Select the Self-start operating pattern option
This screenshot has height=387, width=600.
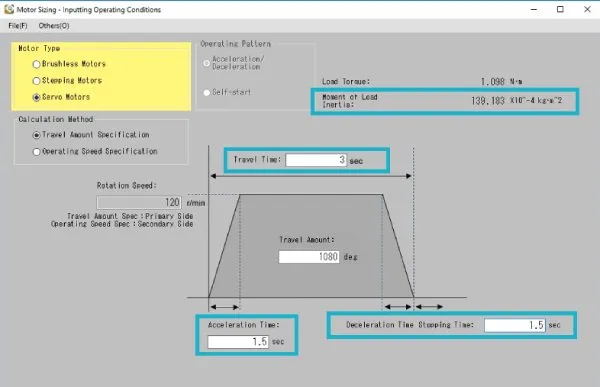coord(207,92)
